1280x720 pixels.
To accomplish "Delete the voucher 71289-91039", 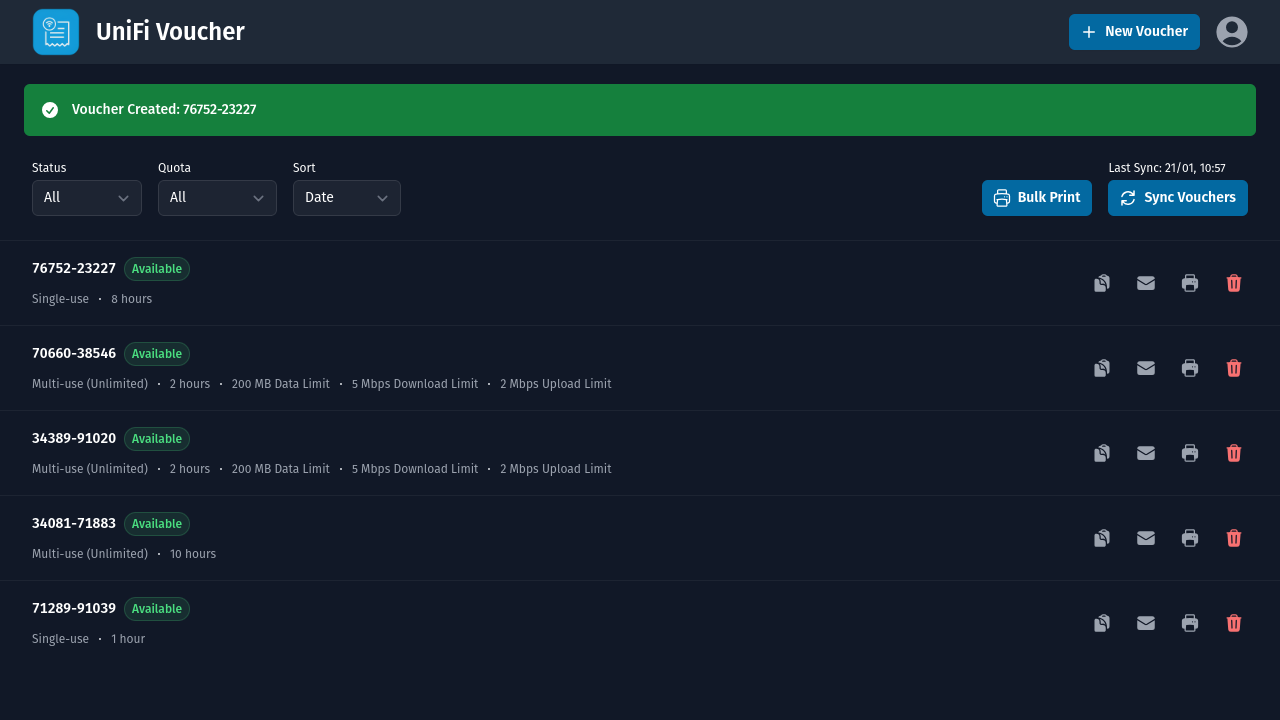I will click(1233, 623).
